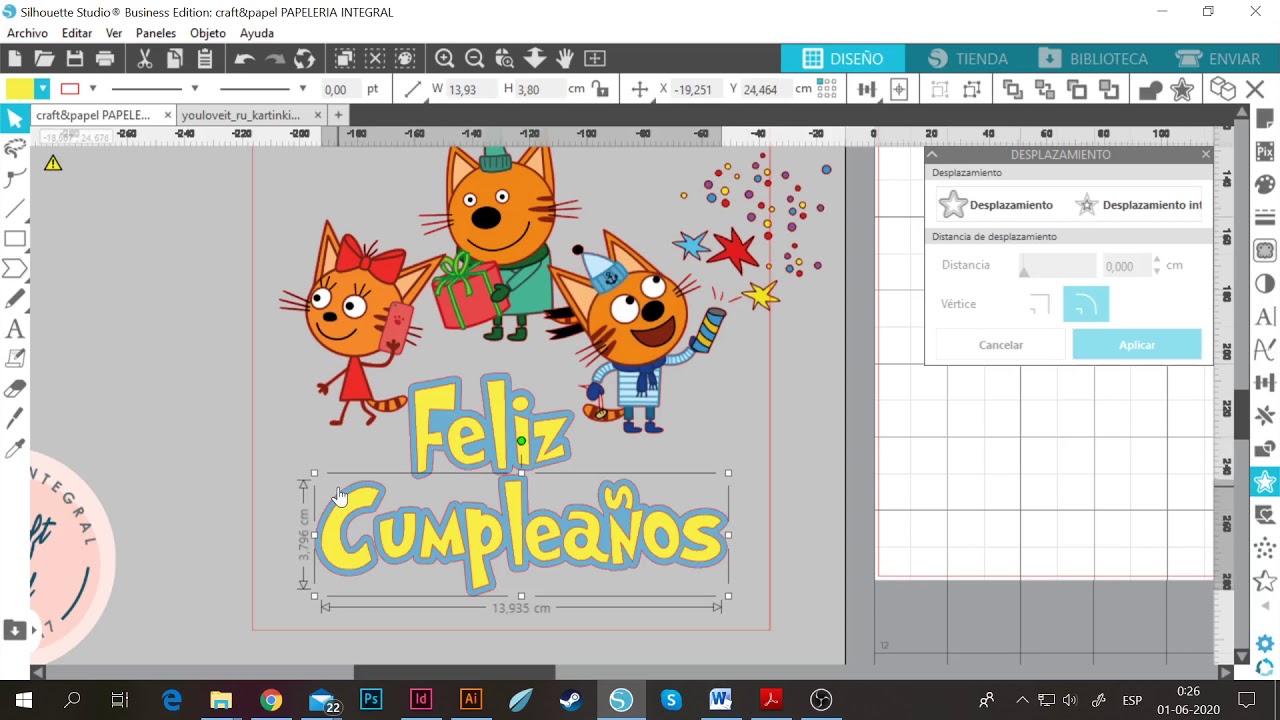Expand the line style dropdown
Screen dimensions: 1280x720
[x=194, y=89]
